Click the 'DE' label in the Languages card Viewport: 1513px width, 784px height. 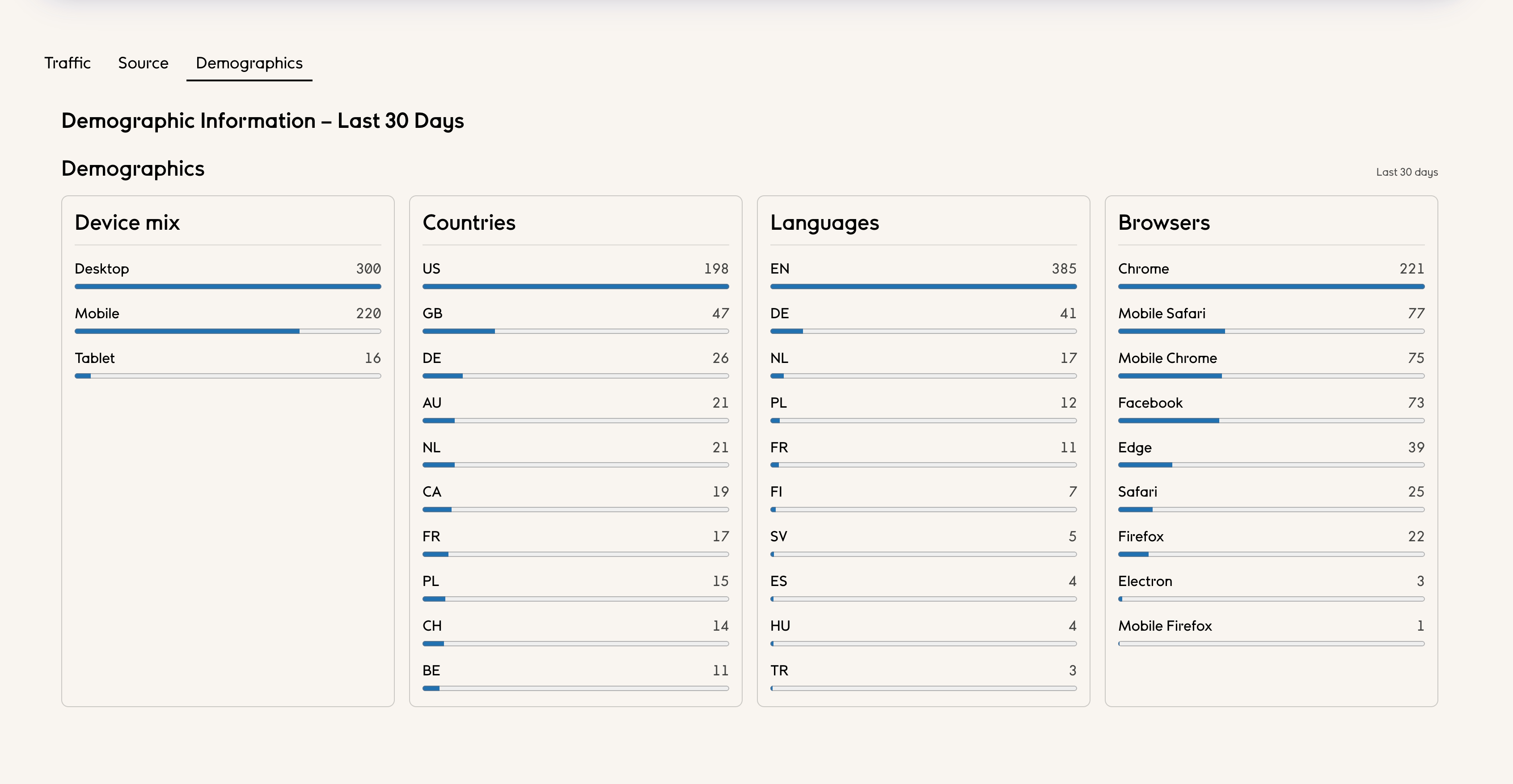[x=779, y=314]
